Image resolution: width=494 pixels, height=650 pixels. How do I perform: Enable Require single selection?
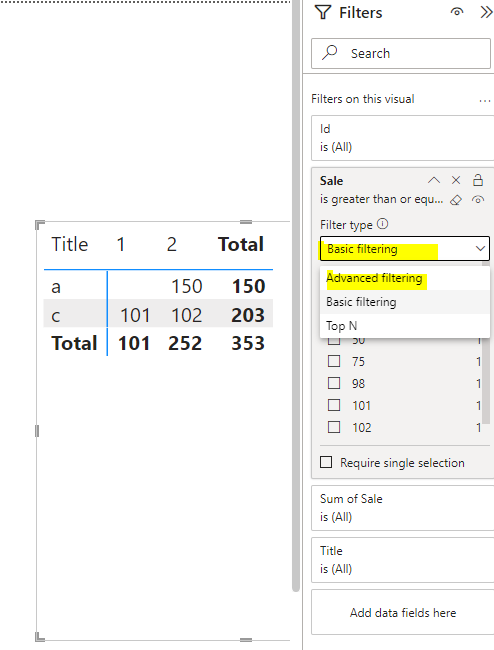[x=326, y=462]
